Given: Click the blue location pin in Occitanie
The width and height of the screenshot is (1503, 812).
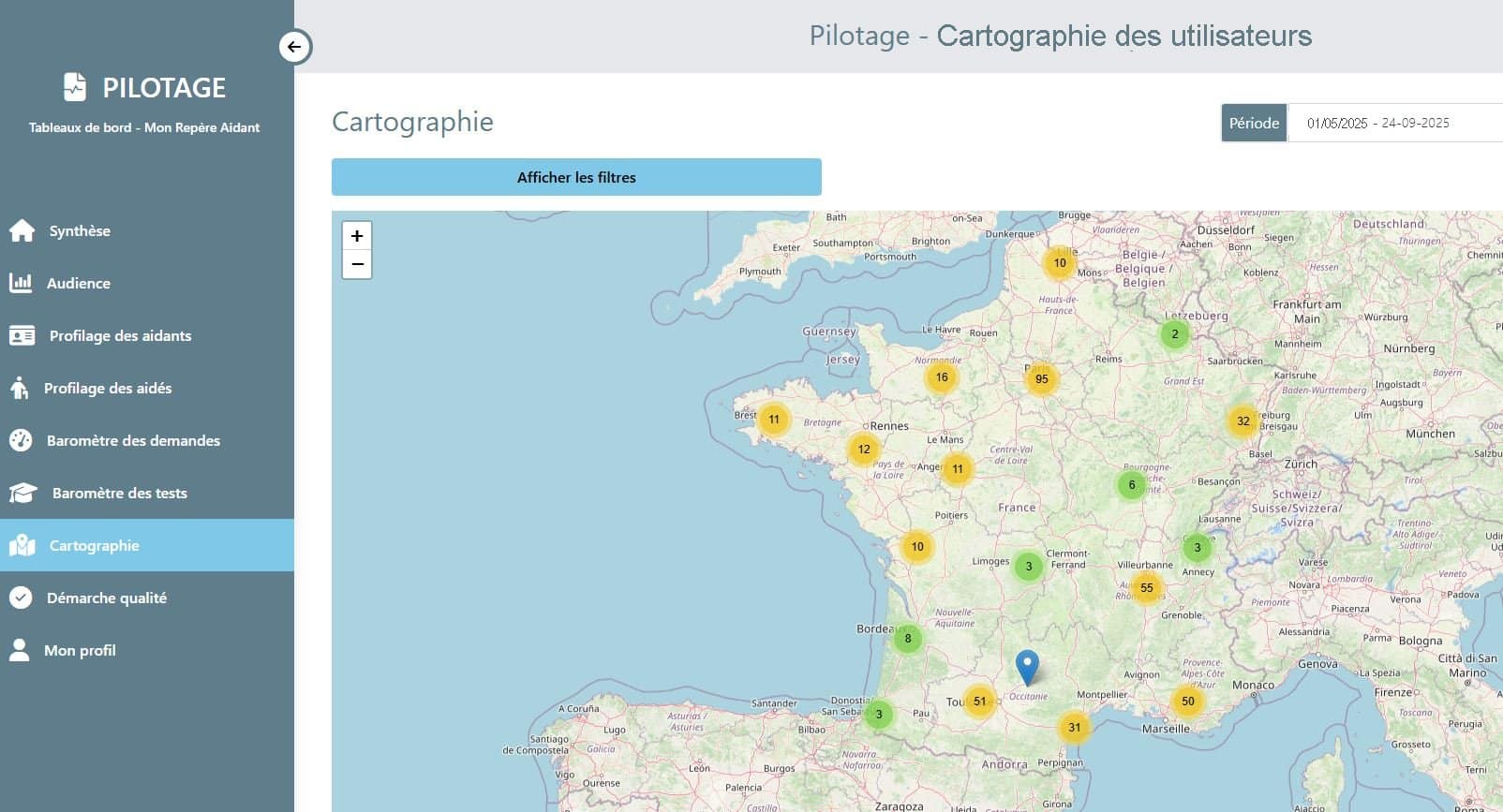Looking at the screenshot, I should coord(1027,667).
